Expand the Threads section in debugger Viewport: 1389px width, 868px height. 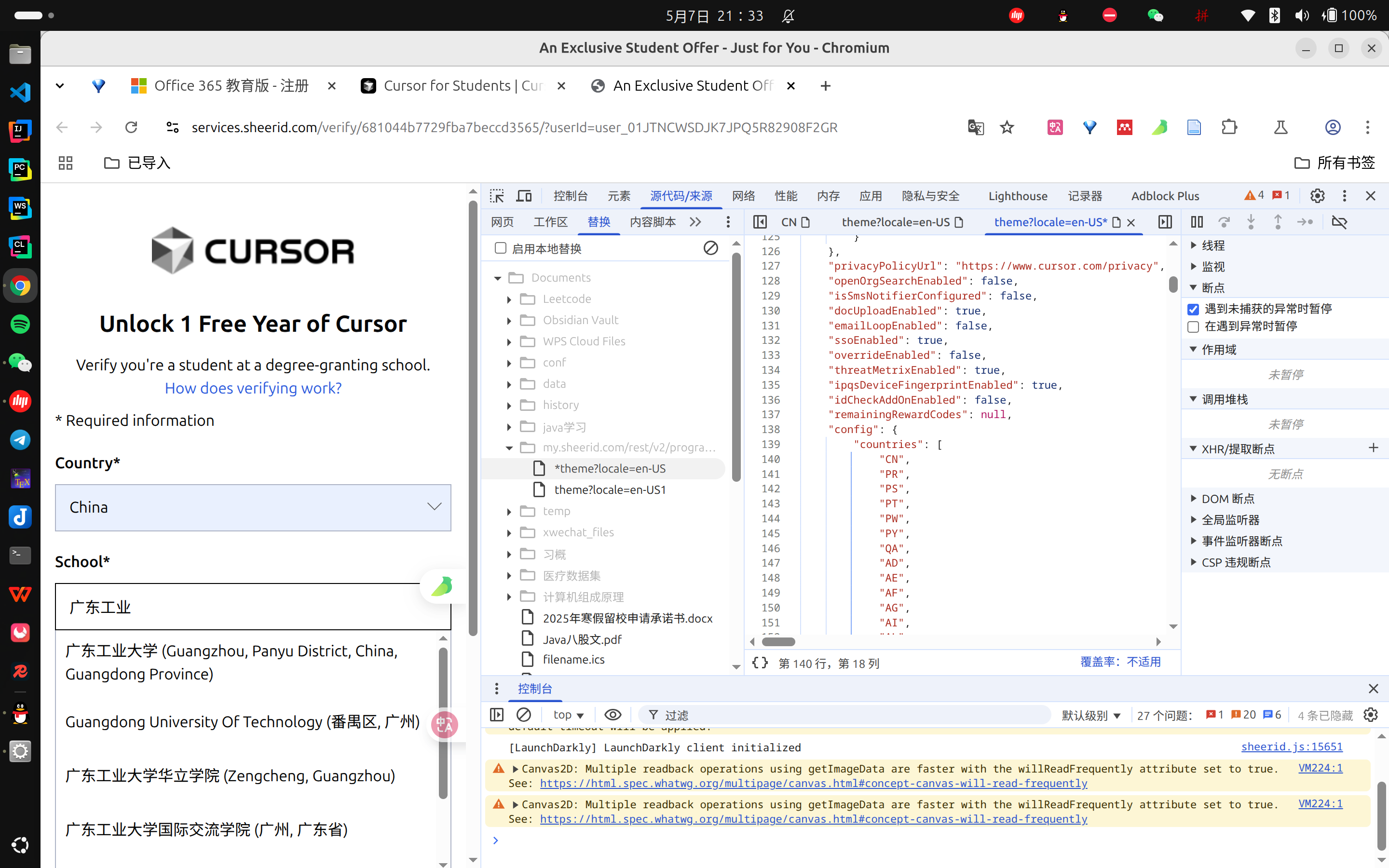1193,245
